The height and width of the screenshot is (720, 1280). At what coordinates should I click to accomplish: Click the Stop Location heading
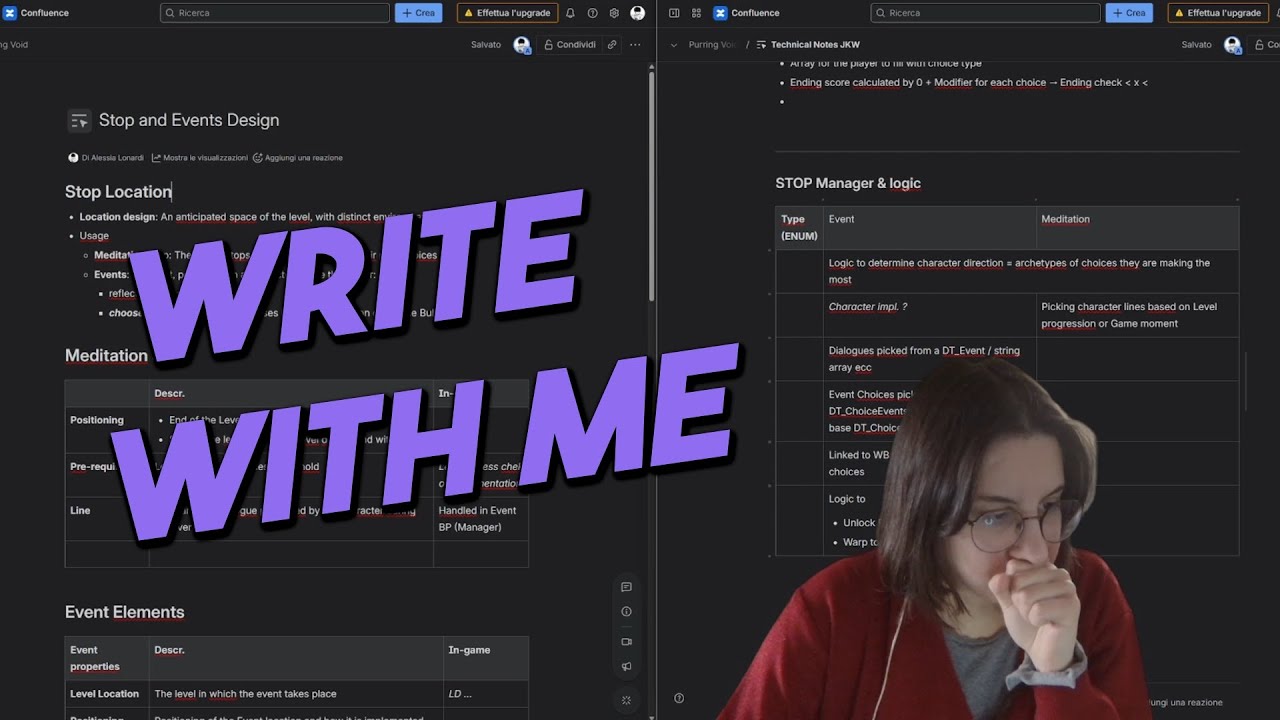[x=118, y=192]
